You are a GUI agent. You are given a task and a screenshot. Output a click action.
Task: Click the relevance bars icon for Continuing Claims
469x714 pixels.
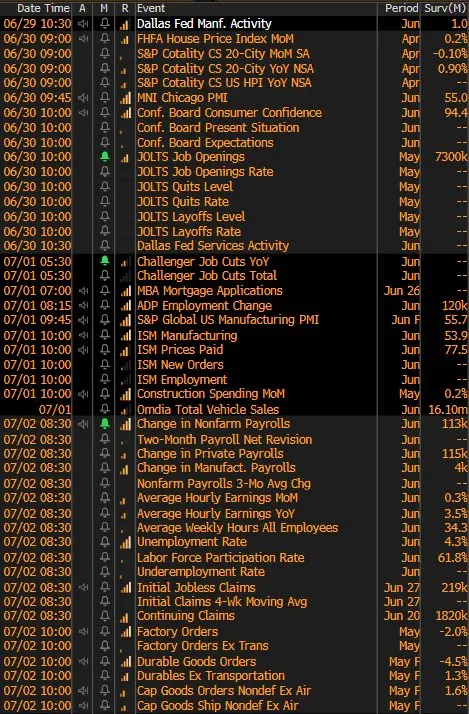pyautogui.click(x=124, y=617)
